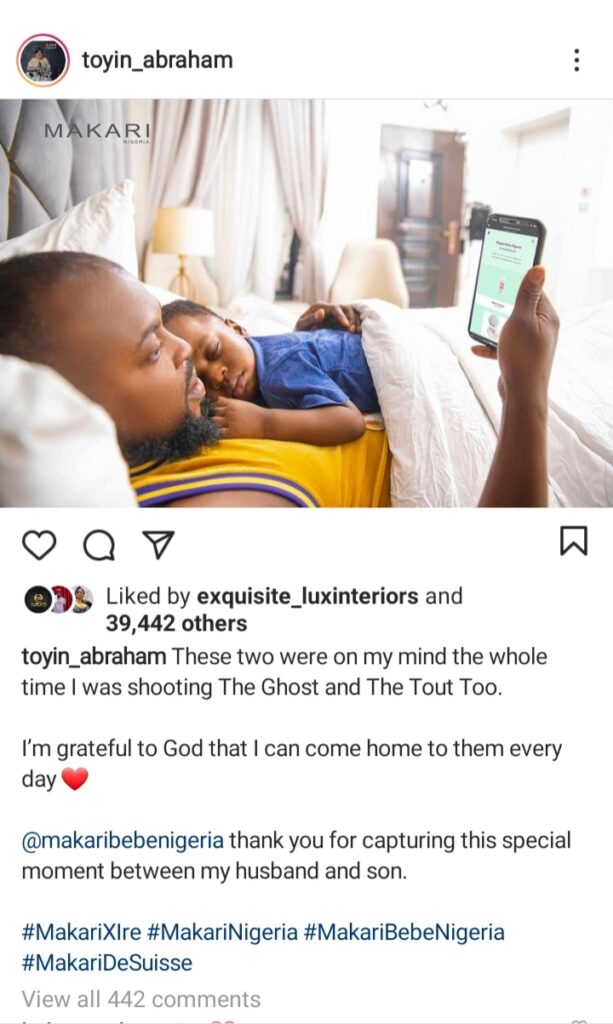This screenshot has width=613, height=1024.
Task: Open the #MakariBebeNigeria hashtag
Action: pos(405,932)
